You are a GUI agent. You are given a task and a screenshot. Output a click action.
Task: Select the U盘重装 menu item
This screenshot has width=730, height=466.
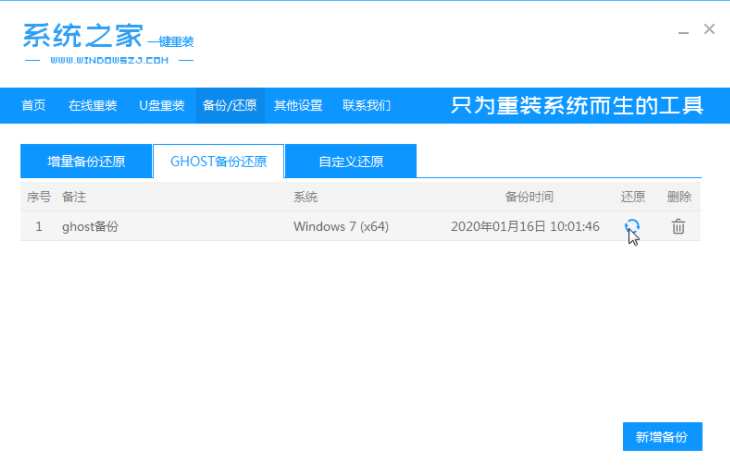[x=161, y=105]
